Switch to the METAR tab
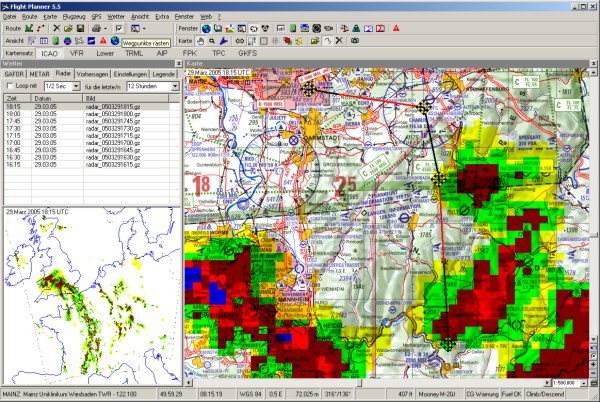The height and width of the screenshot is (402, 600). pos(39,74)
